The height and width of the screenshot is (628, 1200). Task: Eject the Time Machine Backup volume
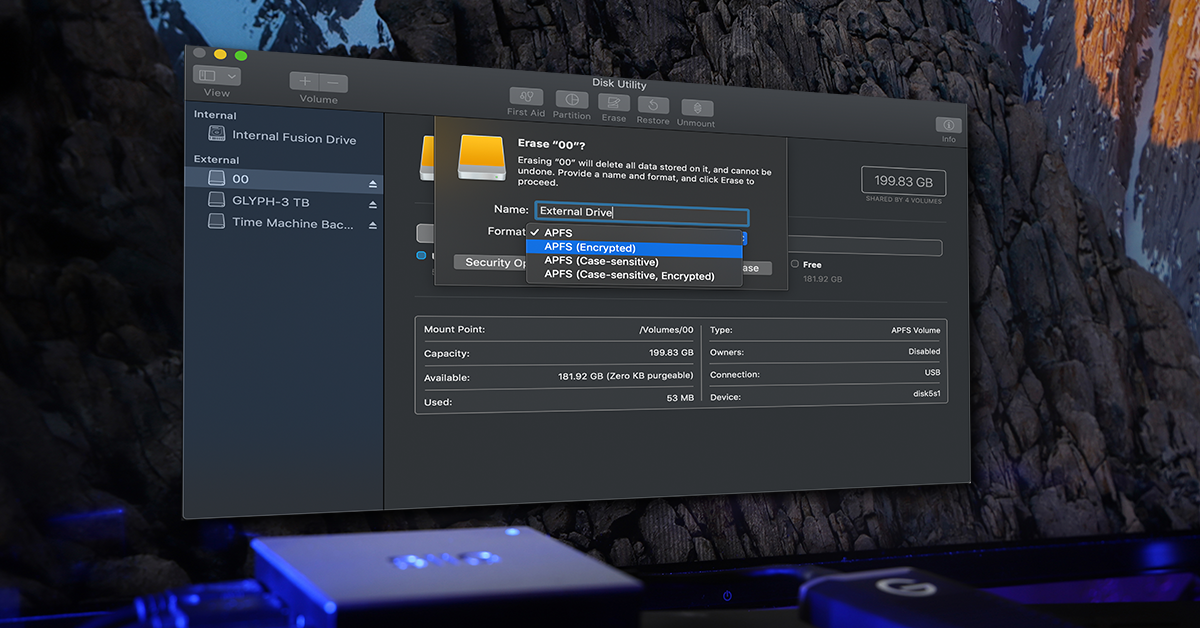click(372, 226)
